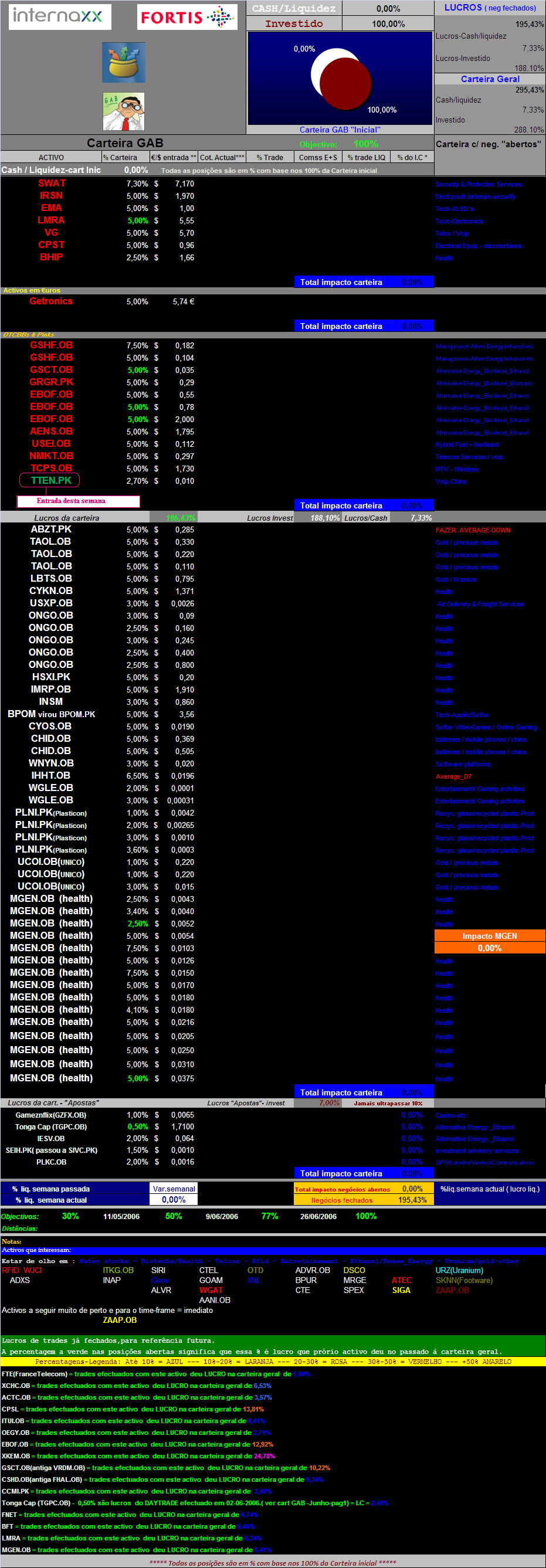Select the Tonga Cap (TGPC.OB) row label
The height and width of the screenshot is (1568, 546).
tap(51, 1126)
